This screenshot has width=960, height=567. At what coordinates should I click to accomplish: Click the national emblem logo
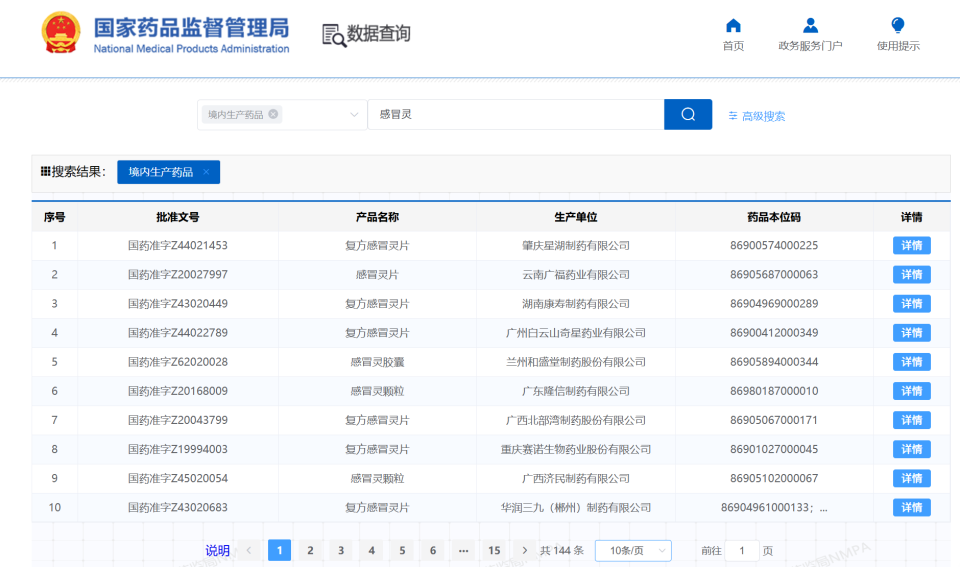click(61, 33)
